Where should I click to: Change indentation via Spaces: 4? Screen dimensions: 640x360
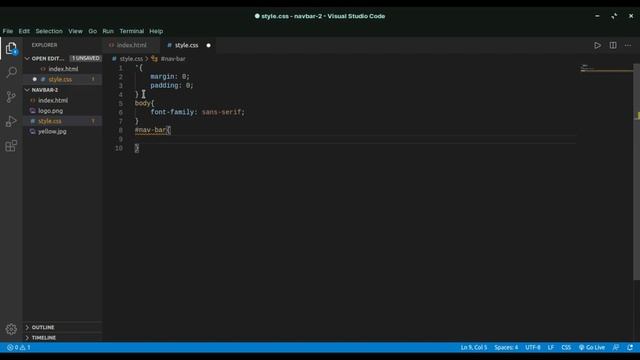[506, 347]
